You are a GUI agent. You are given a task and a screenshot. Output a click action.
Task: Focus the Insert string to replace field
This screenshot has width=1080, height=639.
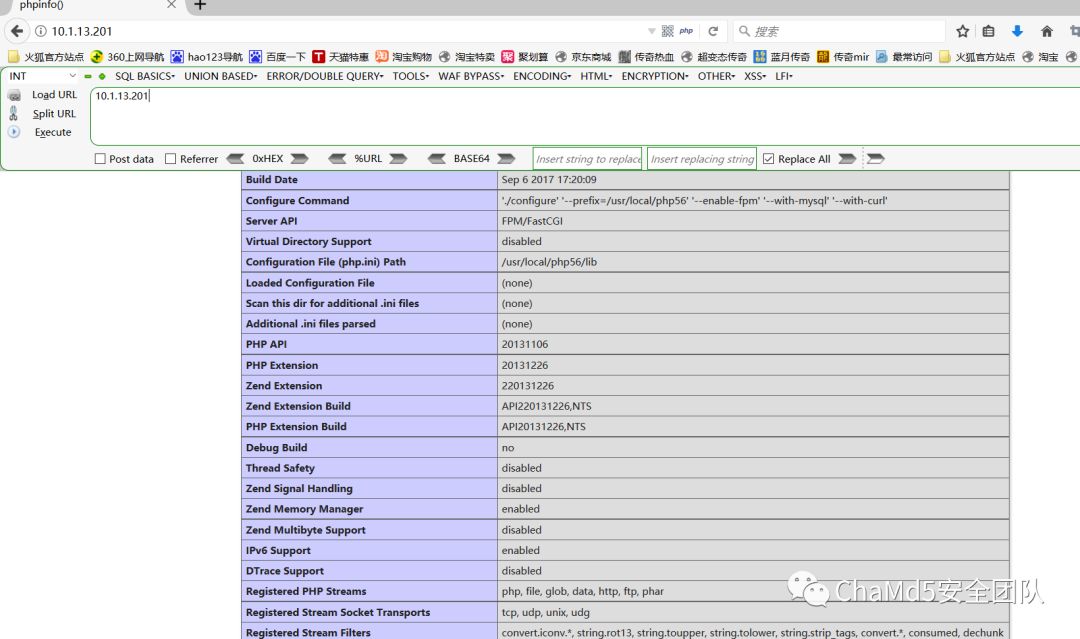point(588,158)
